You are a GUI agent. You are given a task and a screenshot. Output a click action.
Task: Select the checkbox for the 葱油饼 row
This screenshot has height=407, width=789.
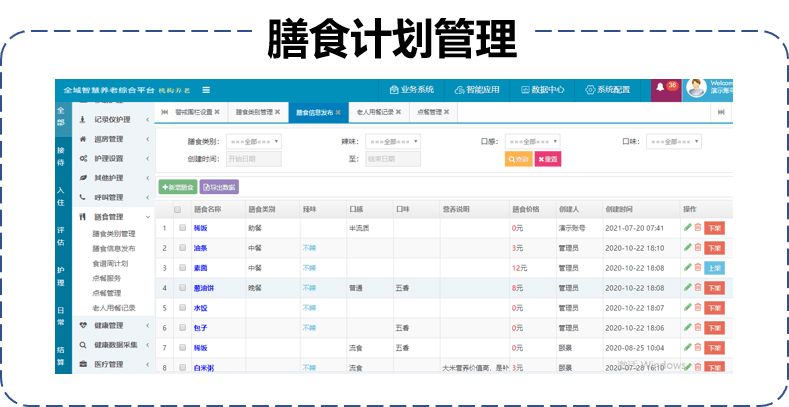pos(182,288)
